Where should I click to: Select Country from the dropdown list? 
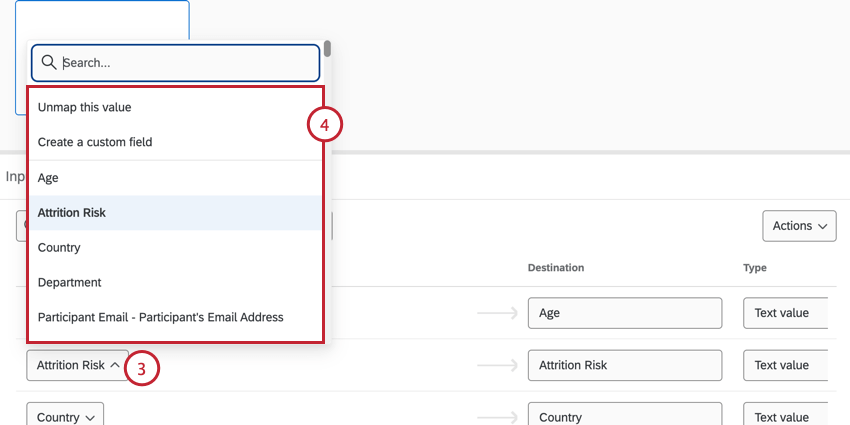59,247
